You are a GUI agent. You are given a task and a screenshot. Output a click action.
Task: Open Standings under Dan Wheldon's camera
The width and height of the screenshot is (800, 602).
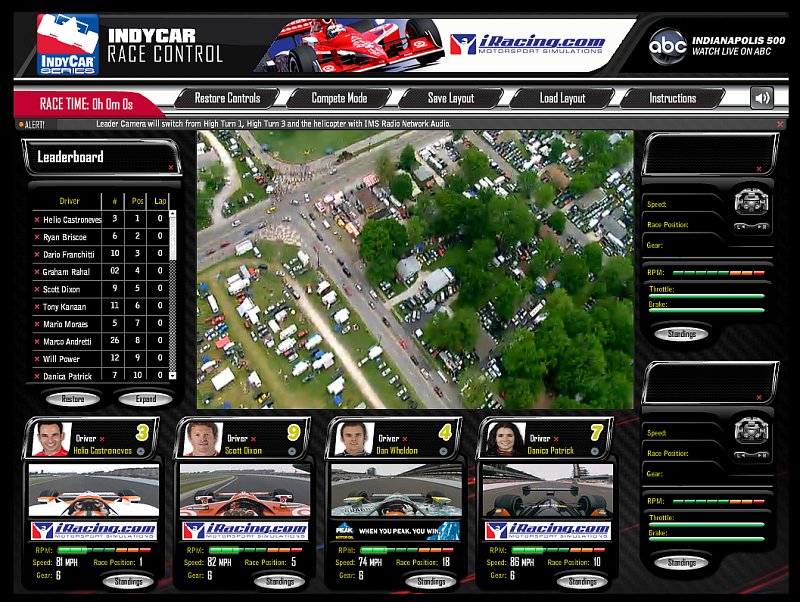coord(431,581)
